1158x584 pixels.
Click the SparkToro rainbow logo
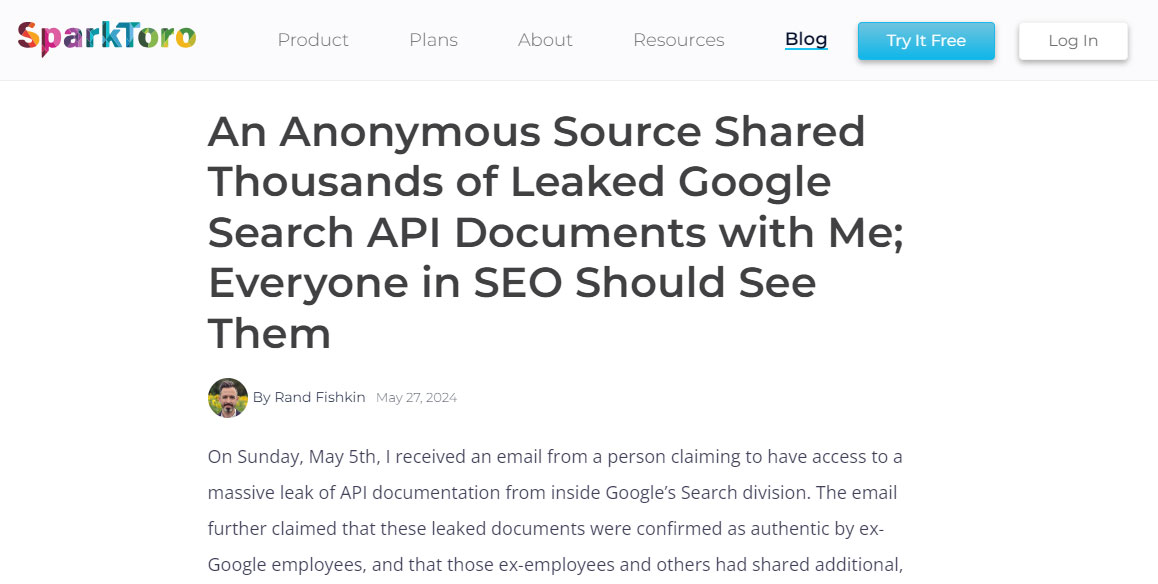point(106,38)
